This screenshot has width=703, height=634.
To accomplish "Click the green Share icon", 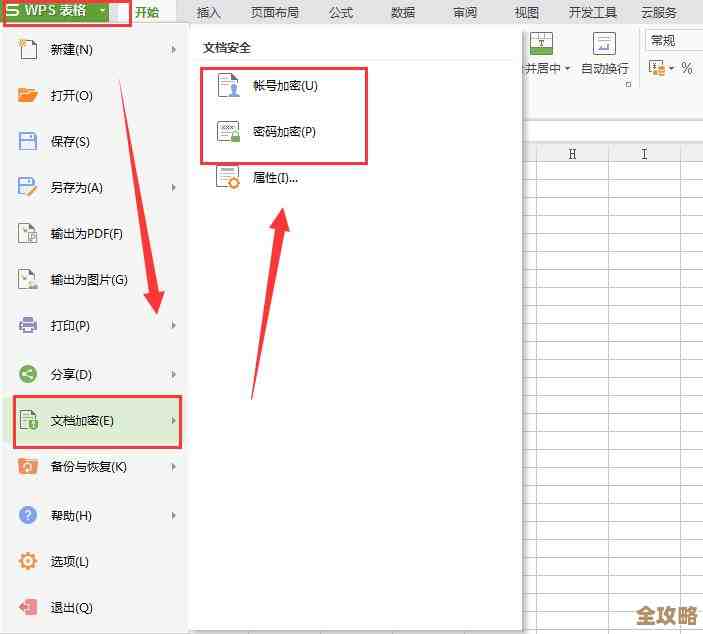I will click(x=28, y=374).
